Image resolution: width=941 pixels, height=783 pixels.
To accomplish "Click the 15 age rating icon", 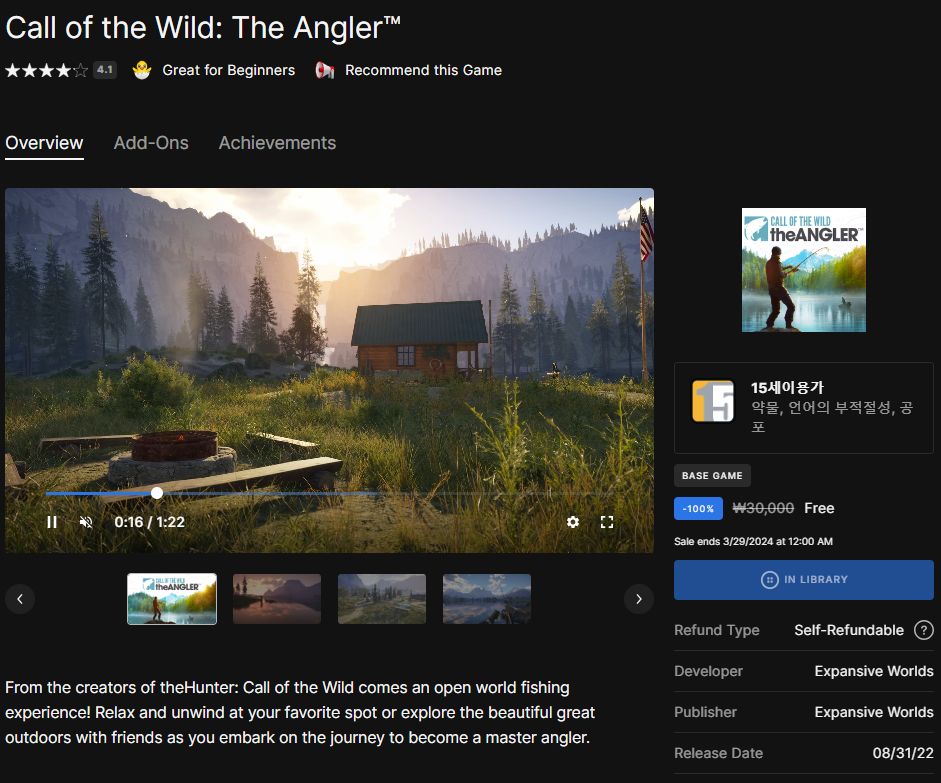I will pyautogui.click(x=713, y=401).
